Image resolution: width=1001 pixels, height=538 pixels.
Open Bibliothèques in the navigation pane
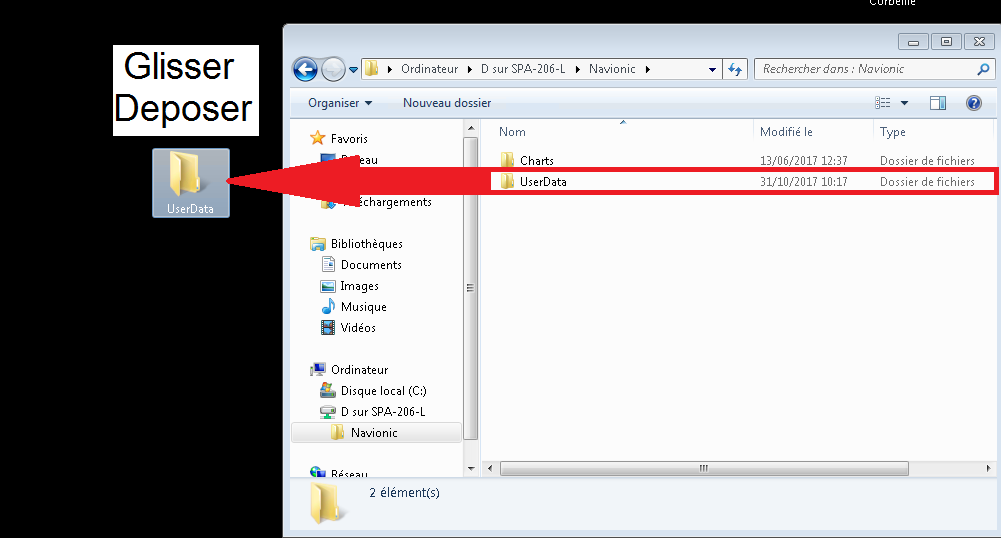(x=366, y=244)
